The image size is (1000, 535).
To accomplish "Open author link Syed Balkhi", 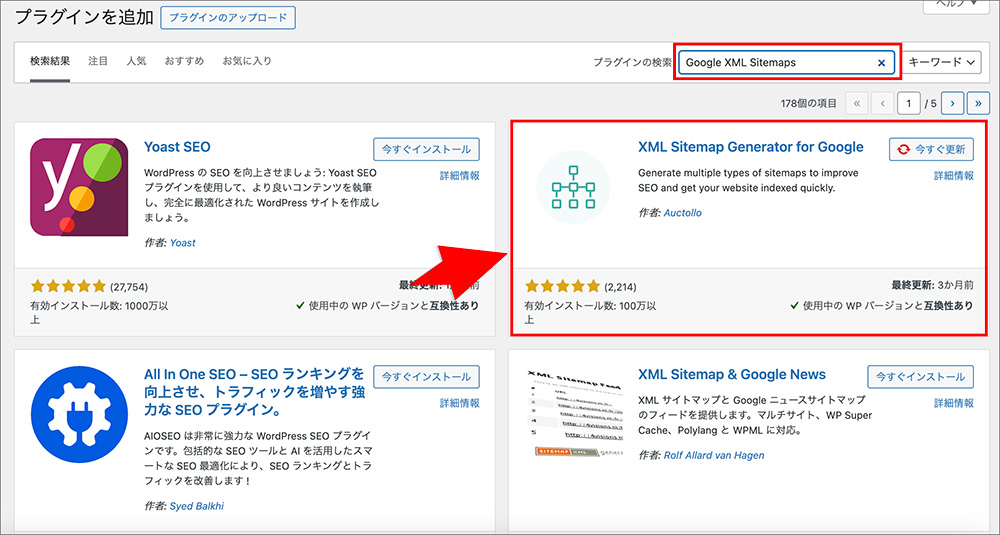I will (x=196, y=506).
